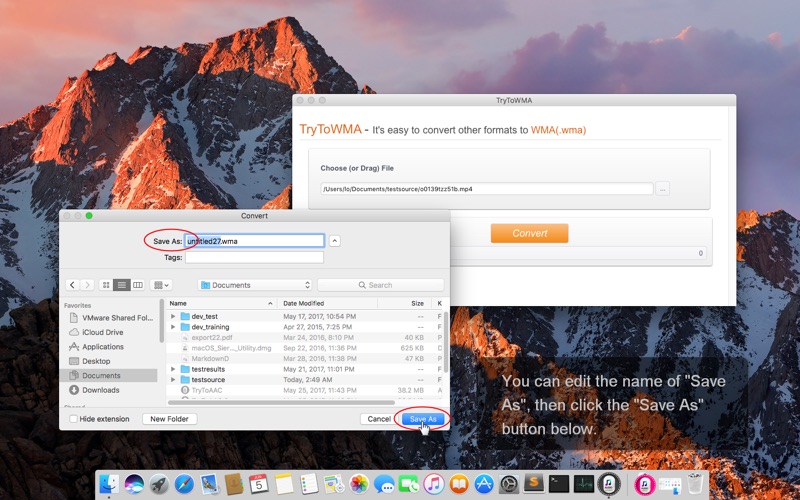Open Reminders from the dock
The width and height of the screenshot is (800, 500).
[309, 484]
